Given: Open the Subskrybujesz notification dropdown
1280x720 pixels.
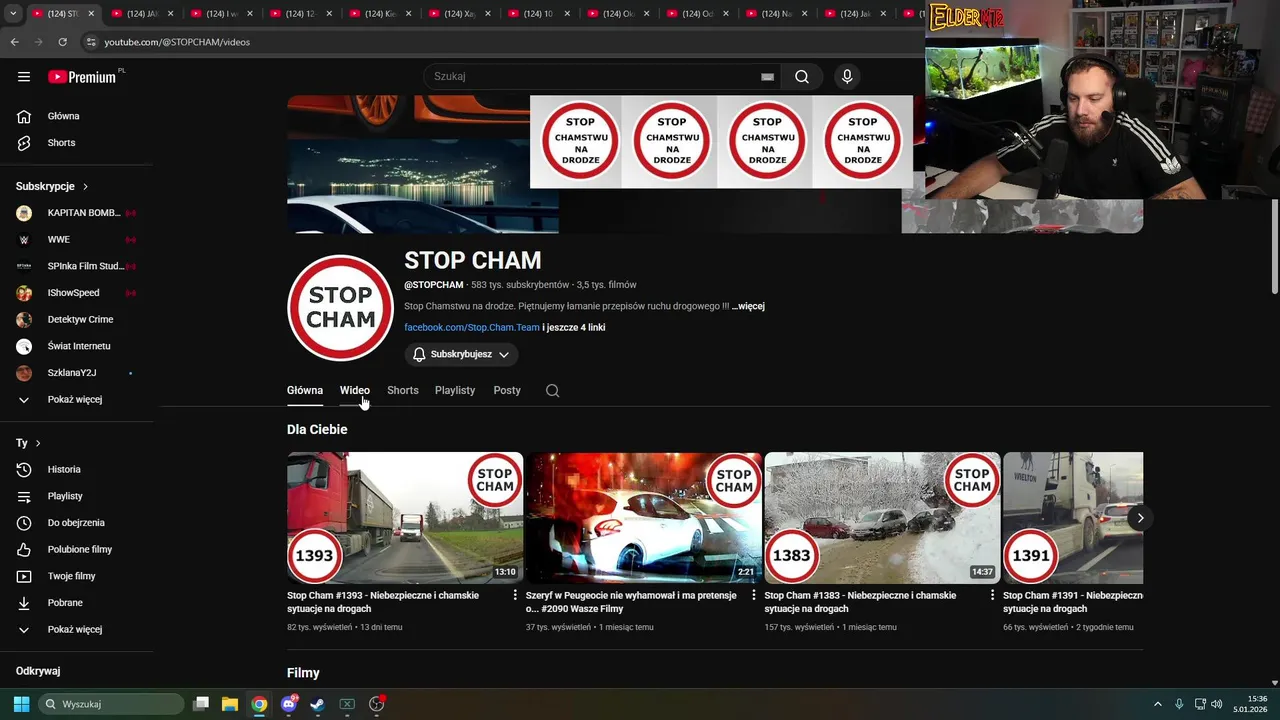Looking at the screenshot, I should point(461,354).
